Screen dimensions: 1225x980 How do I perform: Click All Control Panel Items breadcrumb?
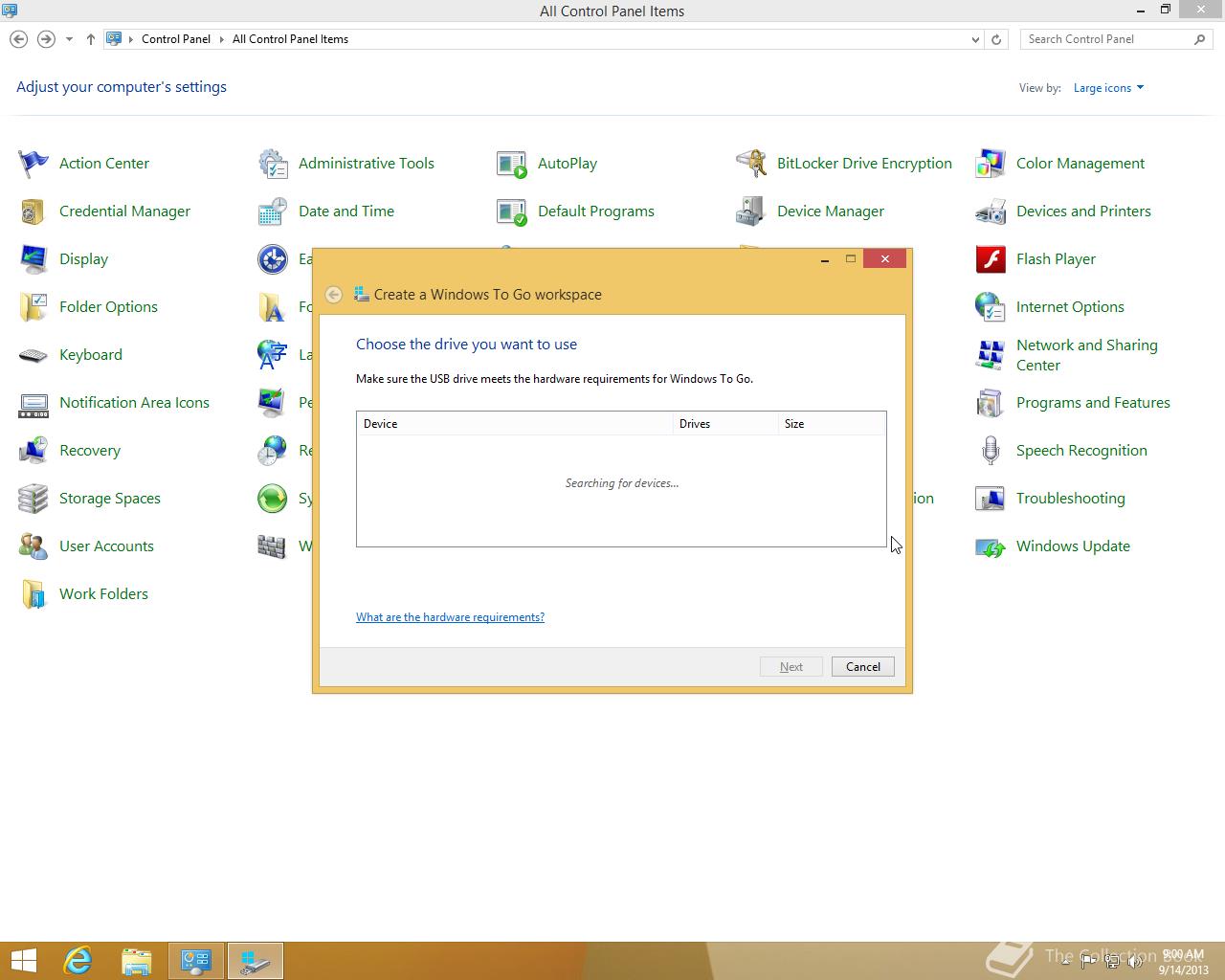coord(290,39)
